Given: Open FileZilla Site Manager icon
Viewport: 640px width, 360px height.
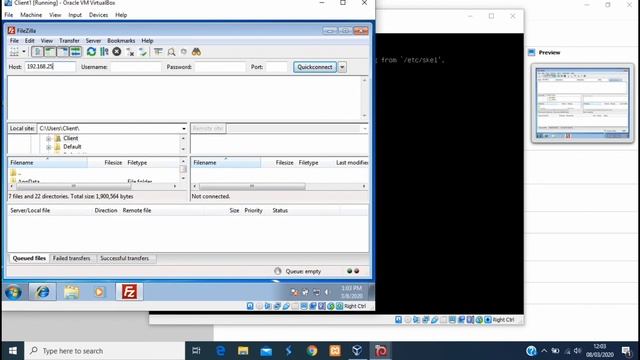Looking at the screenshot, I should 14,52.
